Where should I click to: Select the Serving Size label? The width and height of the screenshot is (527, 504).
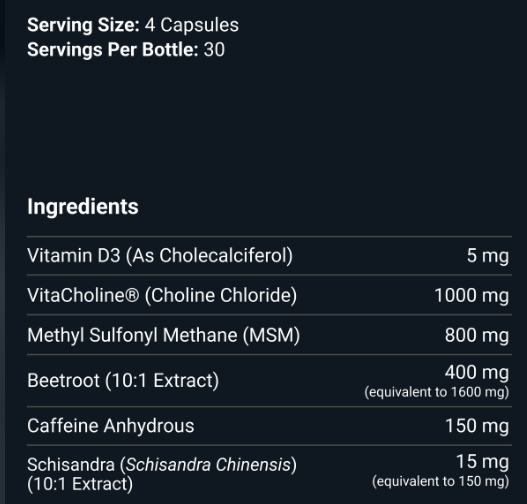click(83, 25)
